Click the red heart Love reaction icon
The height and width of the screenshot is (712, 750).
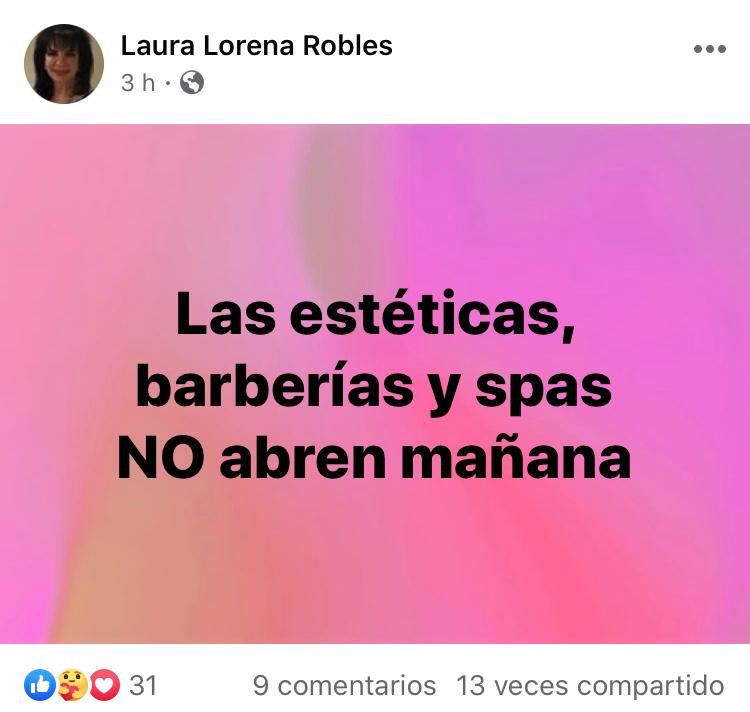(x=105, y=685)
